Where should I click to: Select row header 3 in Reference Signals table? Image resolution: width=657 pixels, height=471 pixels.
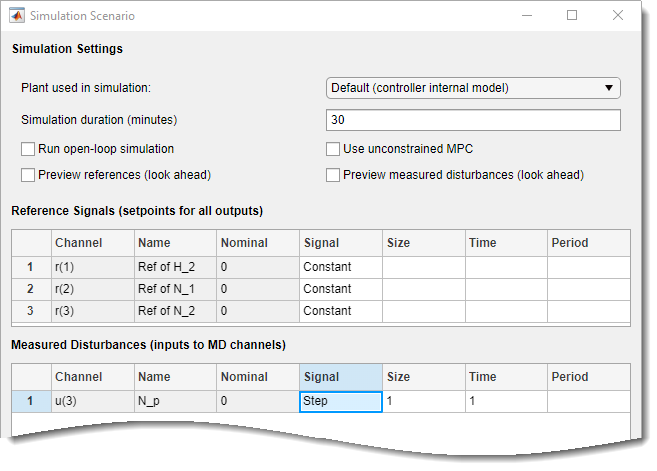pos(31,311)
